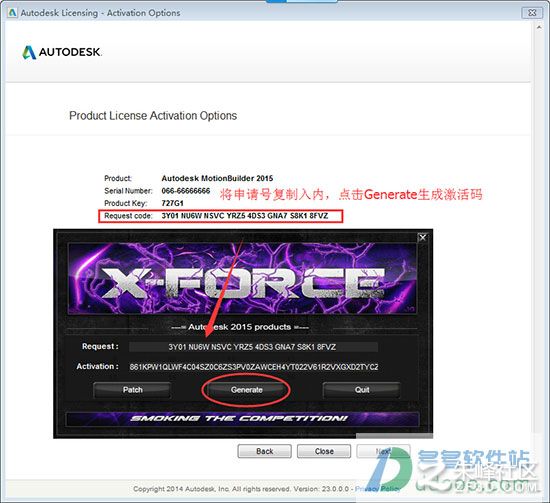Click the Generate button
The height and width of the screenshot is (503, 550).
click(246, 390)
